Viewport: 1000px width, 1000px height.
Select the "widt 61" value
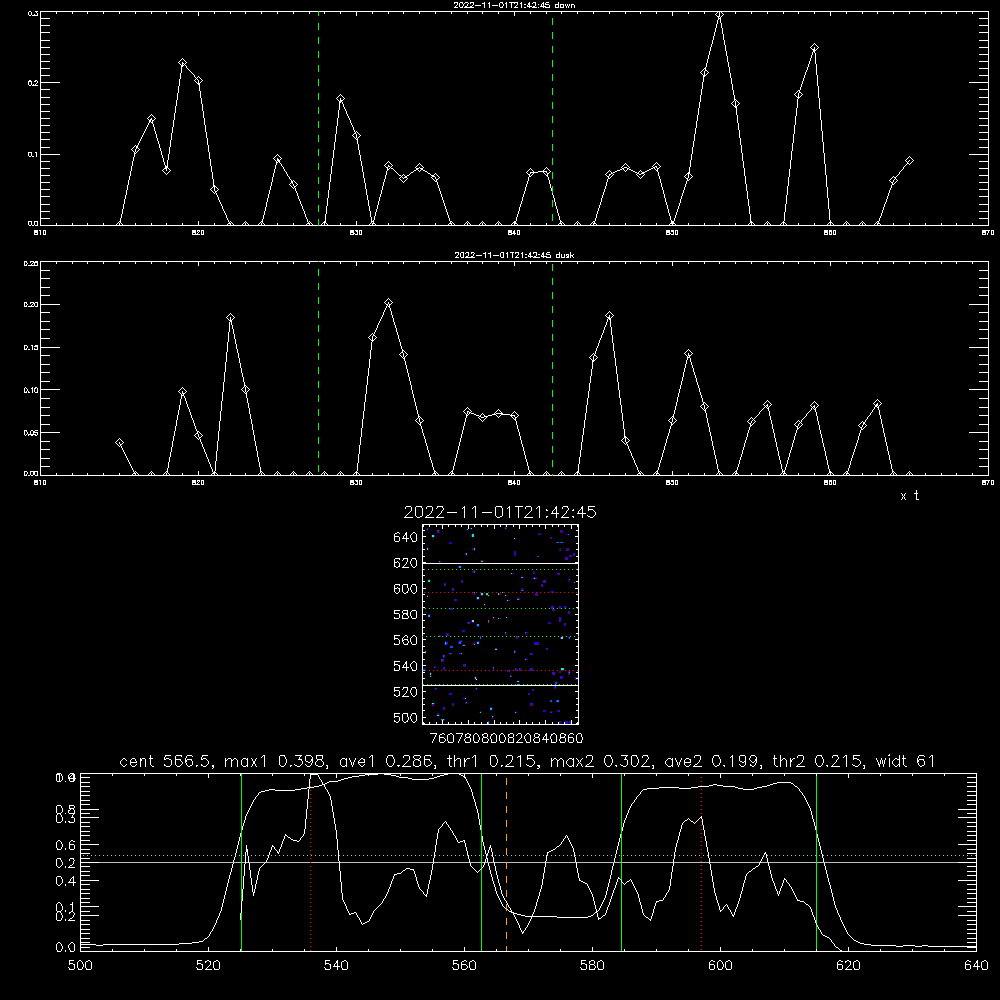pyautogui.click(x=906, y=761)
